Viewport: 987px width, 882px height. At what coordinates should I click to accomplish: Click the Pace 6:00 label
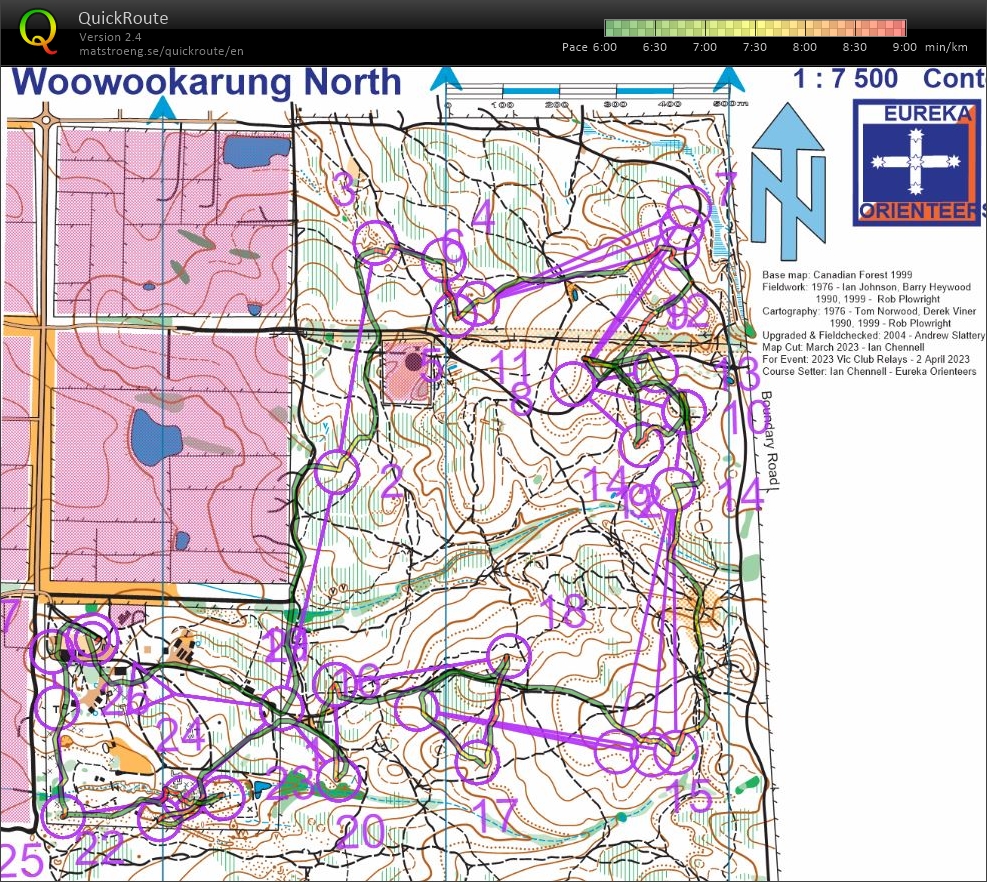(x=589, y=47)
